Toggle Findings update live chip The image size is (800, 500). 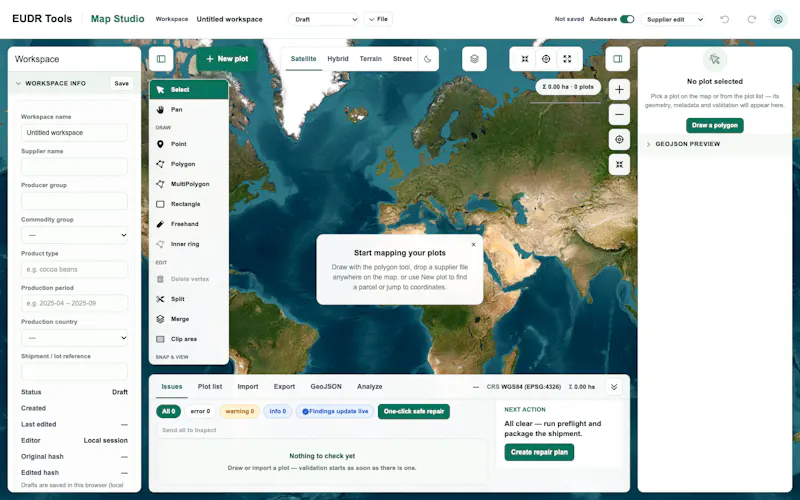tap(335, 411)
